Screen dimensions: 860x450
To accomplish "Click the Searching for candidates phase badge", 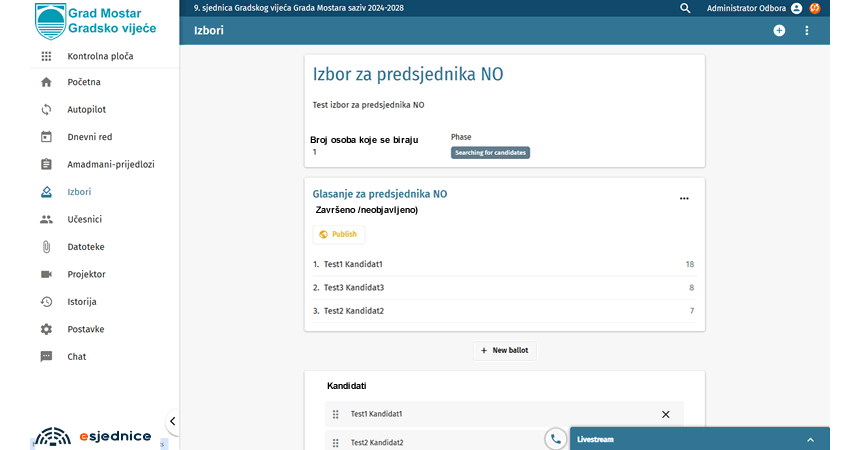I will point(490,153).
